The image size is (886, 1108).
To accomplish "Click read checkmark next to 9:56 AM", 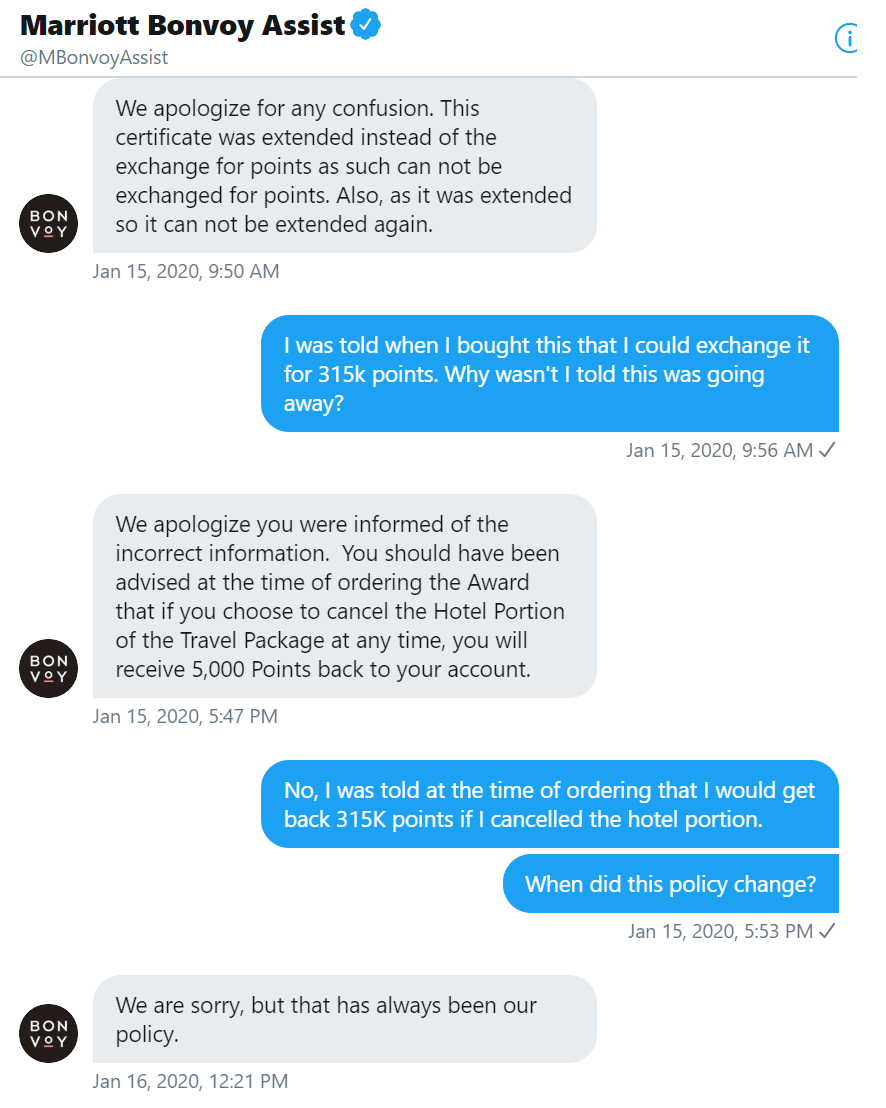I will [x=827, y=449].
